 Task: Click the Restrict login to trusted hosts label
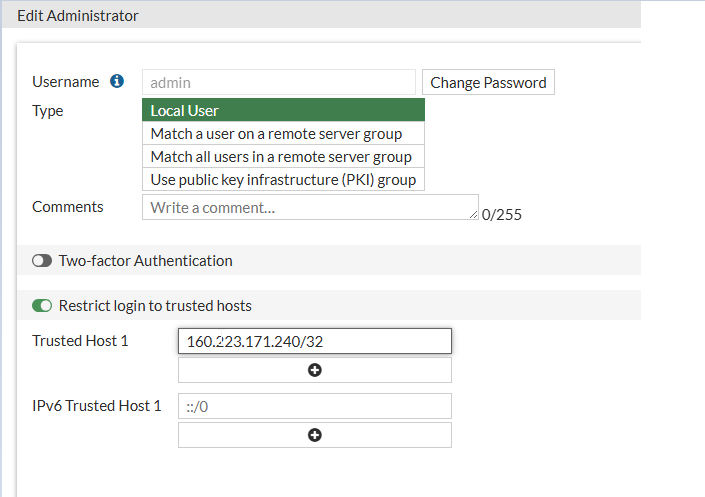coord(155,306)
